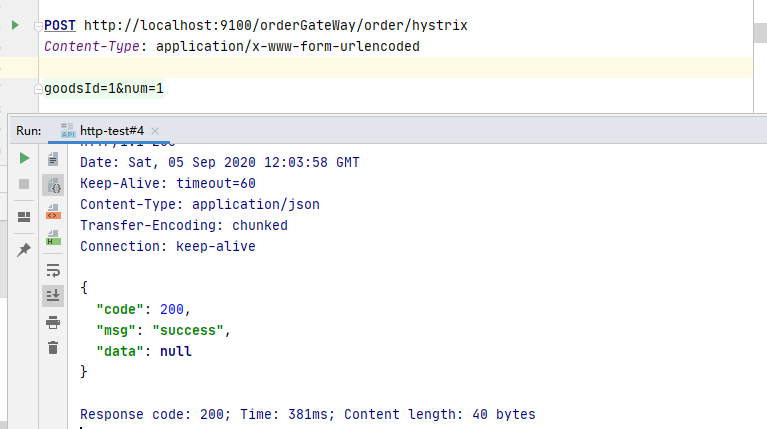This screenshot has width=767, height=429.
Task: Run the POST request from the gutter
Action: [x=15, y=24]
